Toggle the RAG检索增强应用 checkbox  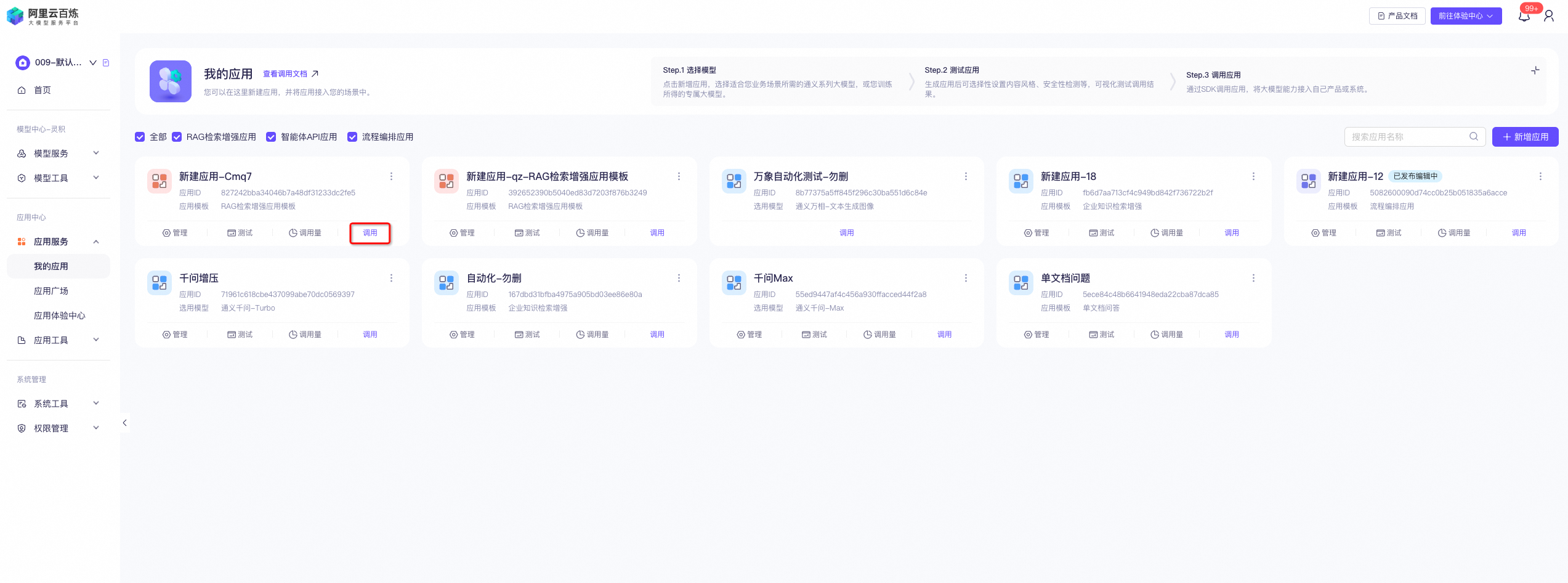[177, 137]
